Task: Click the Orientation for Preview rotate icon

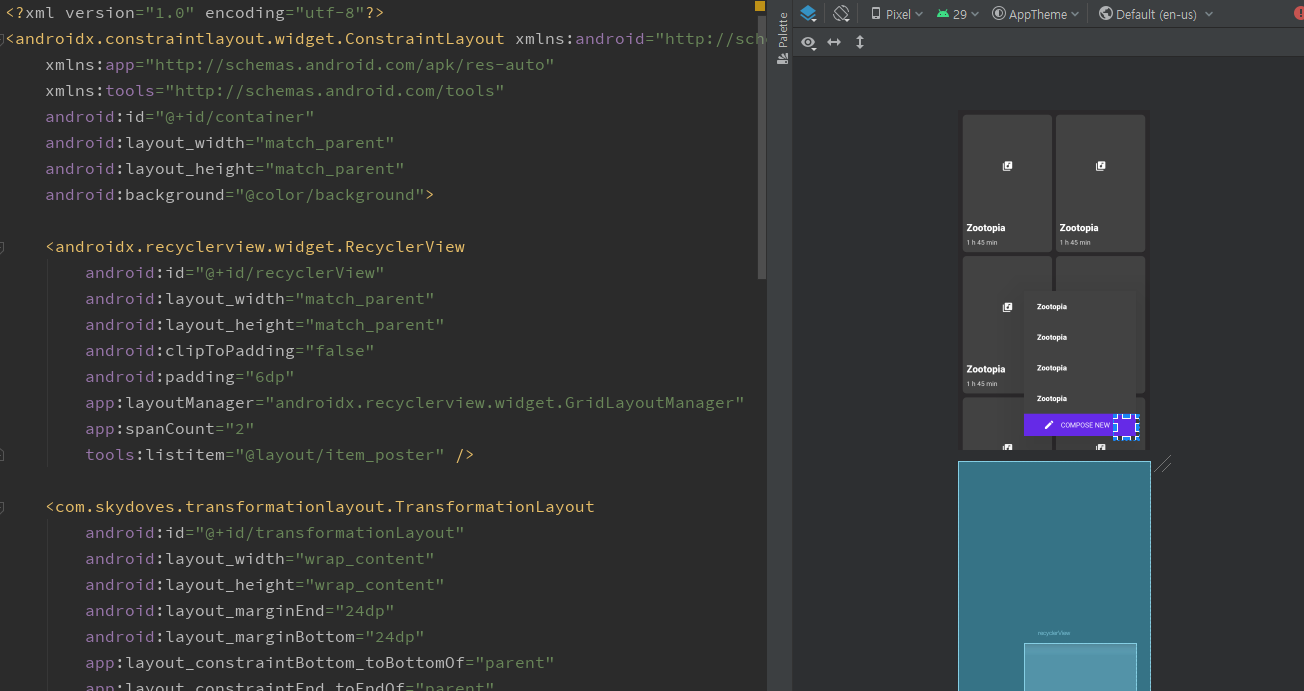Action: [841, 14]
